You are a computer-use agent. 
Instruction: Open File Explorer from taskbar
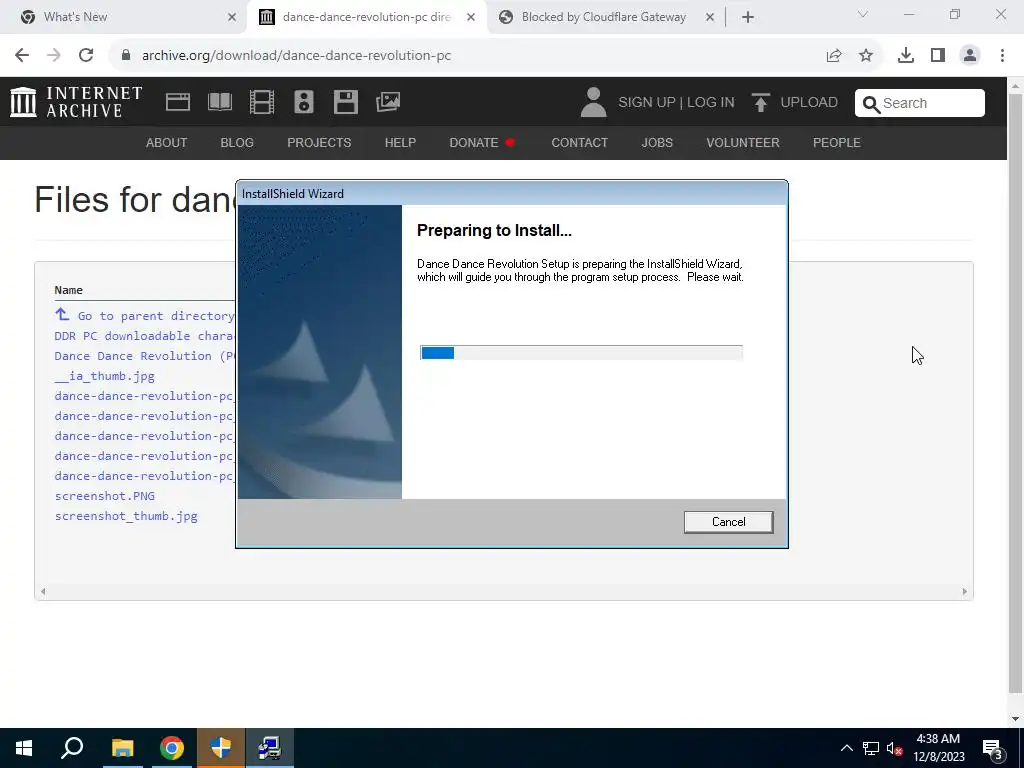[122, 748]
